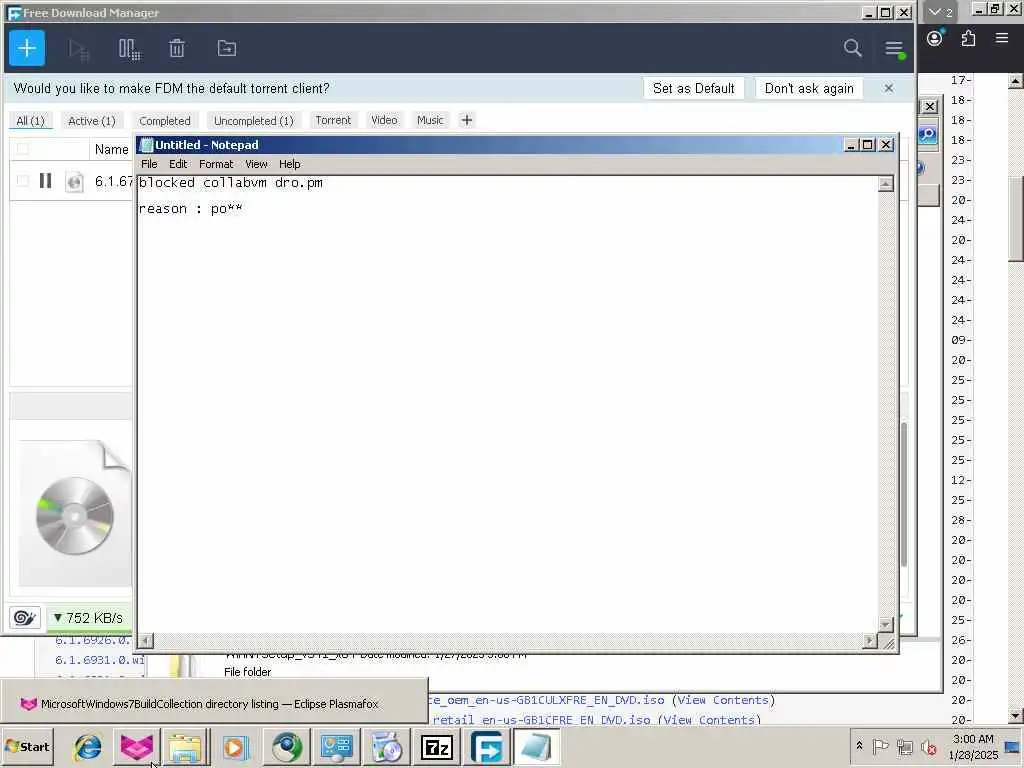Image resolution: width=1024 pixels, height=768 pixels.
Task: Click the GB1CFRE_EN_DVD.iso View Contents link
Action: [x=709, y=720]
